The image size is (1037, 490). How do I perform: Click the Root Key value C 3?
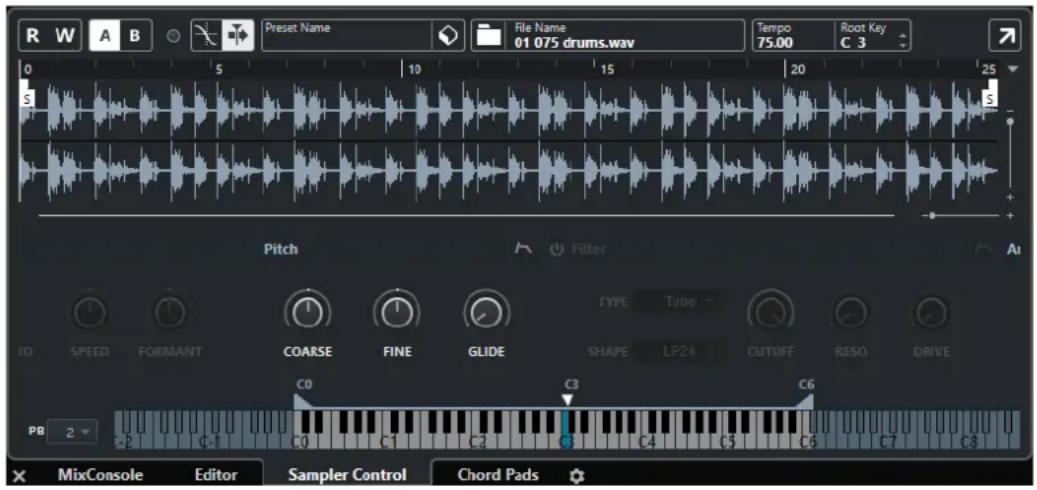pyautogui.click(x=854, y=44)
